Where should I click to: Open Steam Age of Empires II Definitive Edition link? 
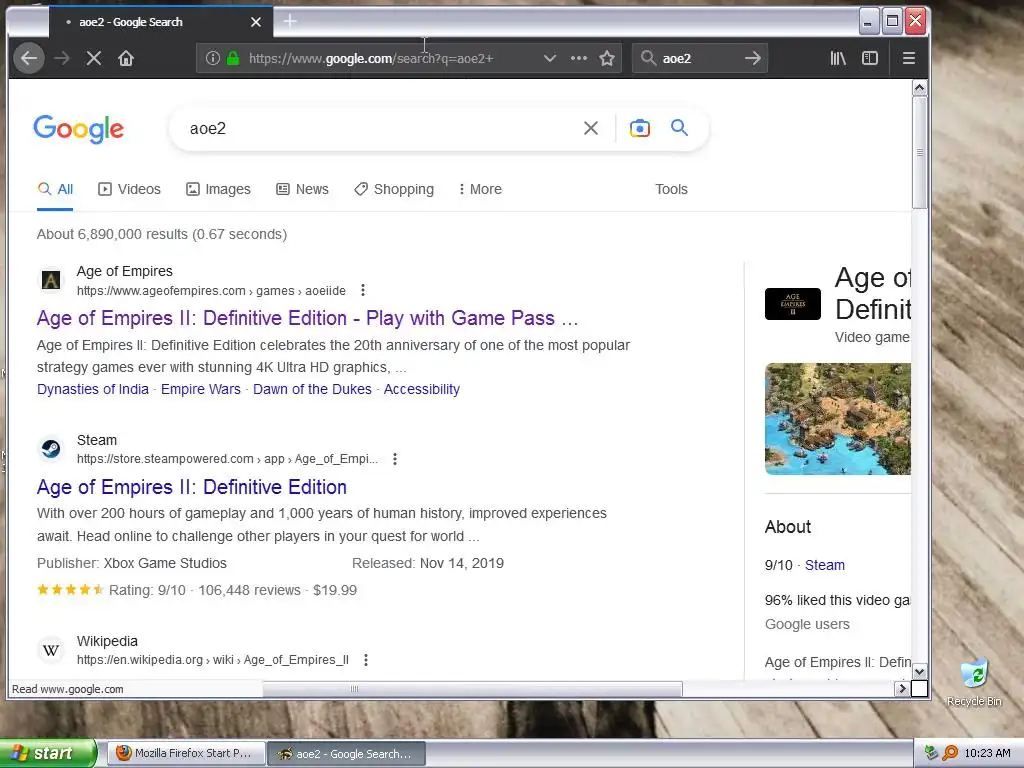(191, 487)
